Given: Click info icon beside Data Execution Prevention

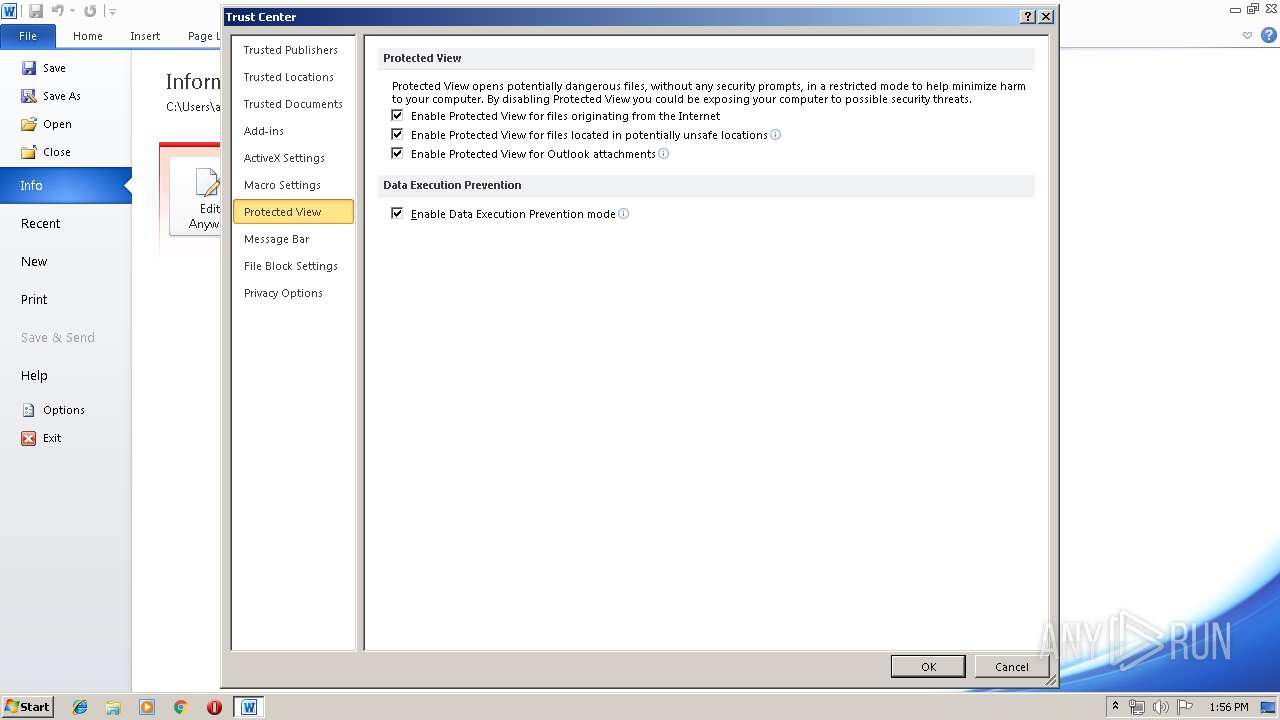Looking at the screenshot, I should point(624,213).
